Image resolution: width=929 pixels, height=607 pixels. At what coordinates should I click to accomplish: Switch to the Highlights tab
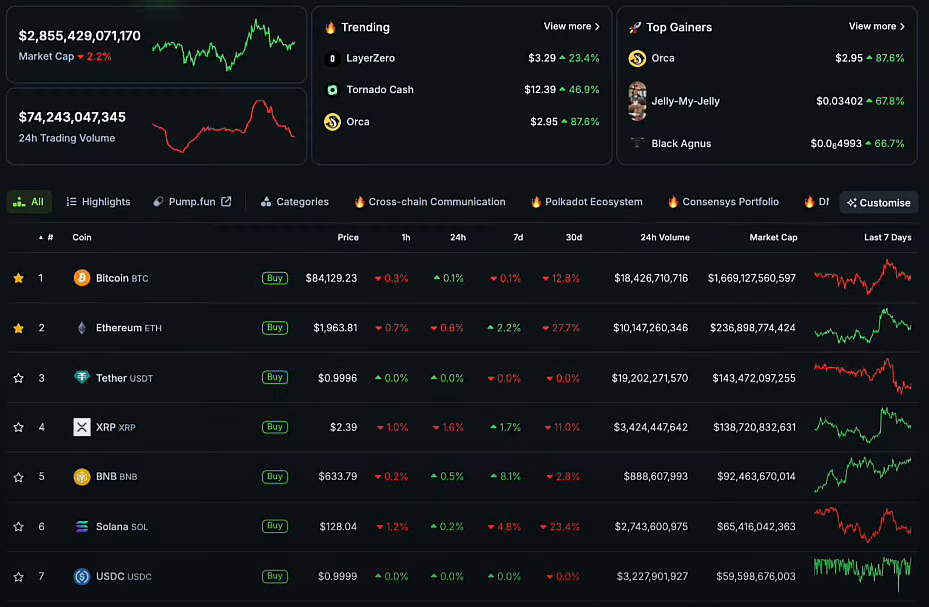click(98, 202)
